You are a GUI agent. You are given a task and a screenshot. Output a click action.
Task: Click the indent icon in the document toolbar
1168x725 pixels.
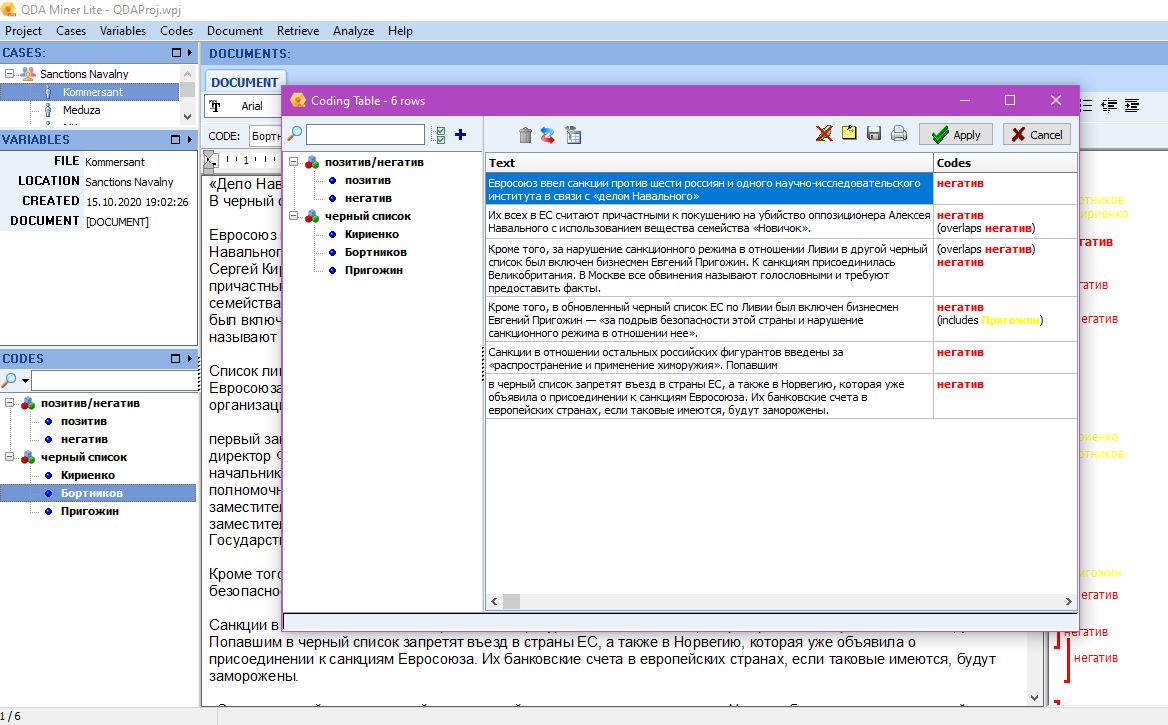1109,106
